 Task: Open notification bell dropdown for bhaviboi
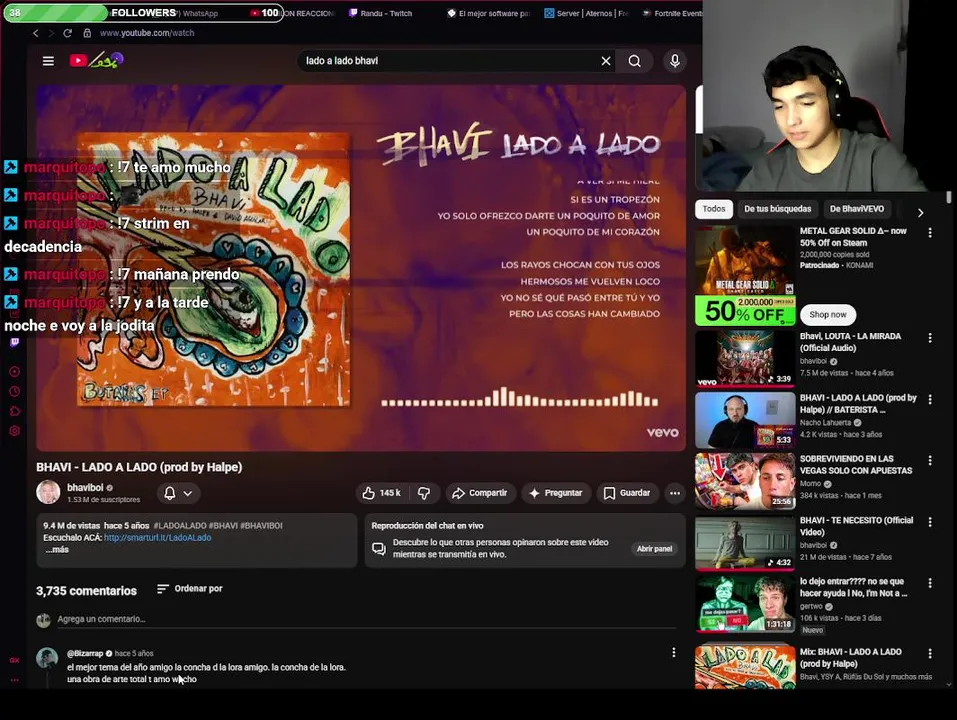pos(178,493)
